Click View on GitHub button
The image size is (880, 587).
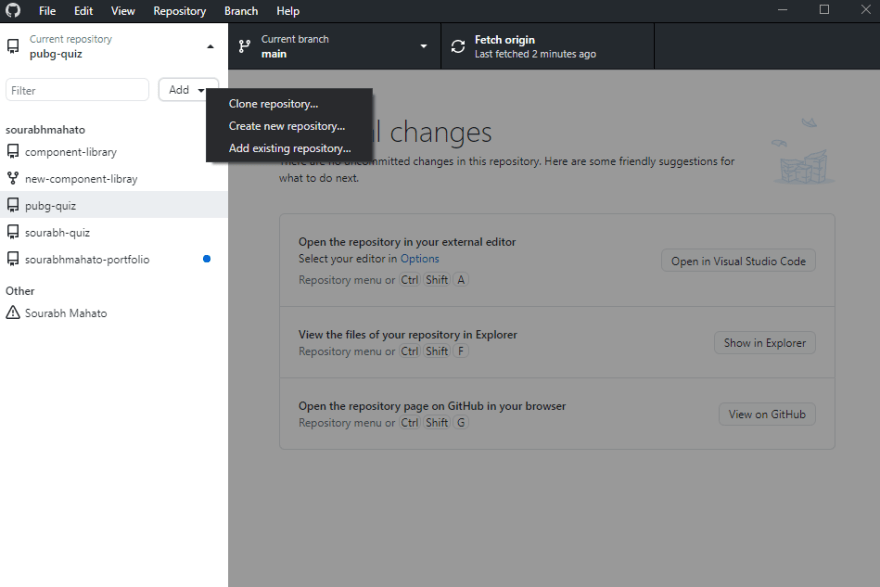pos(767,414)
